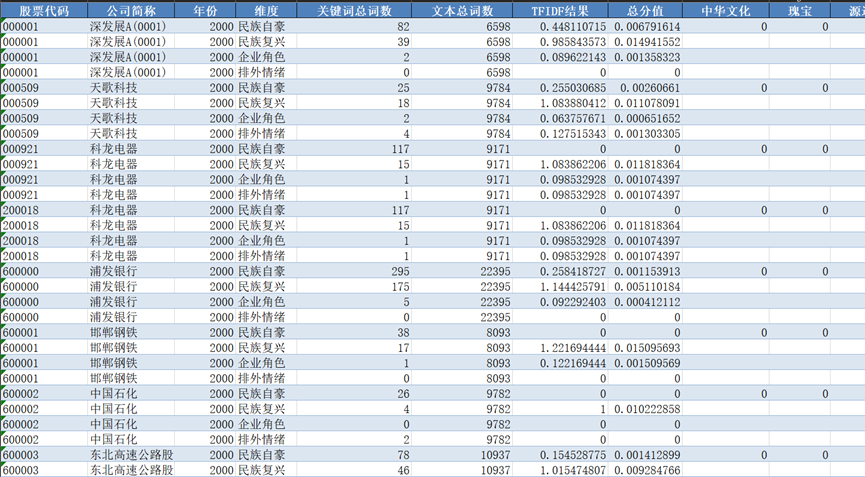Click the 股票代码 column header
The image size is (865, 477).
tap(44, 10)
